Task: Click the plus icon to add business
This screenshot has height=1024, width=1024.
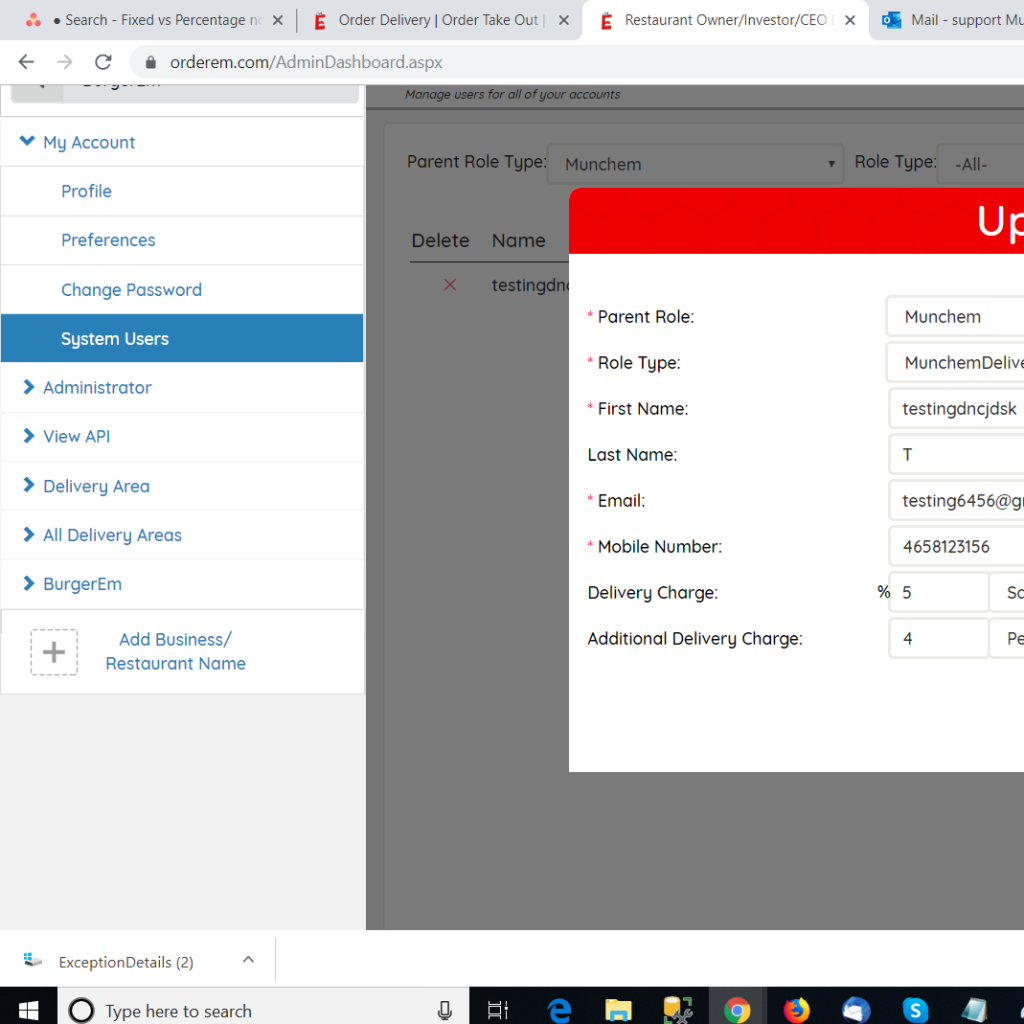Action: click(x=54, y=652)
